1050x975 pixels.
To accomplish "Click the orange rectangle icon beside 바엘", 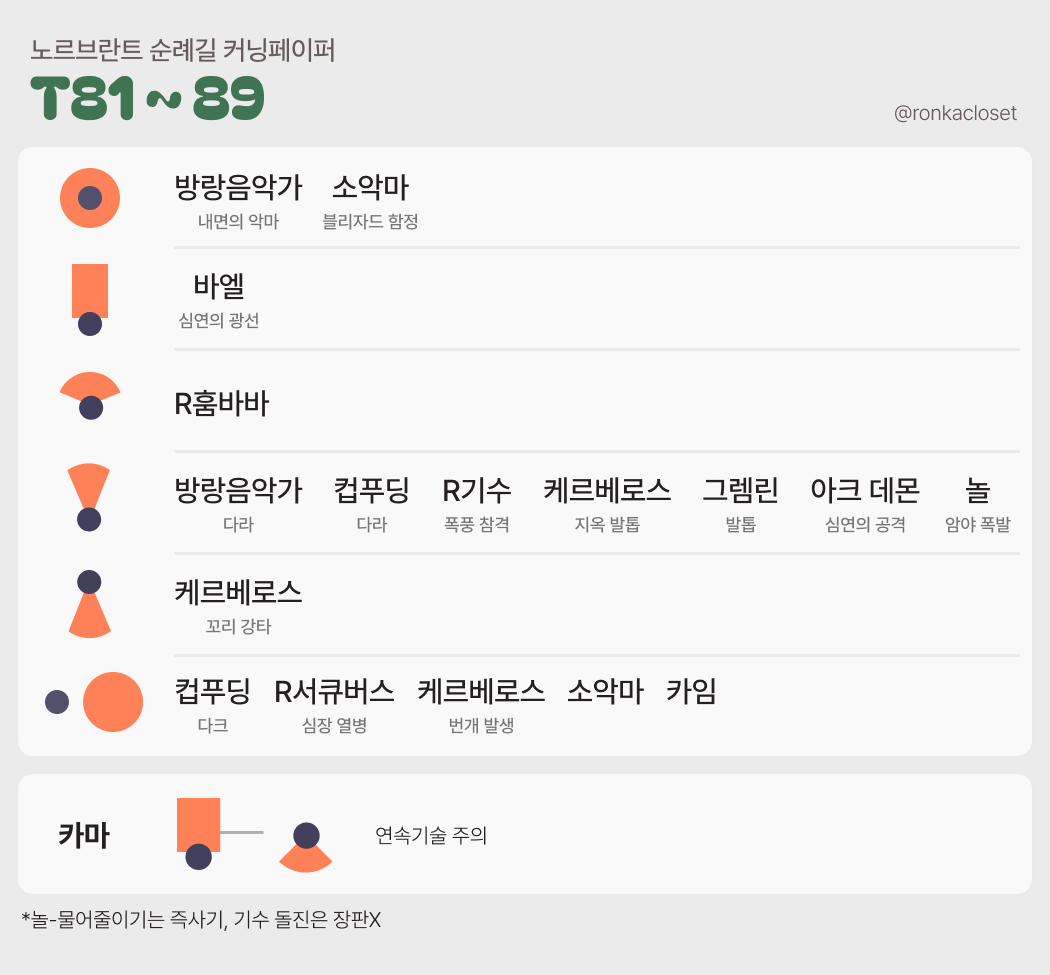I will tap(90, 290).
